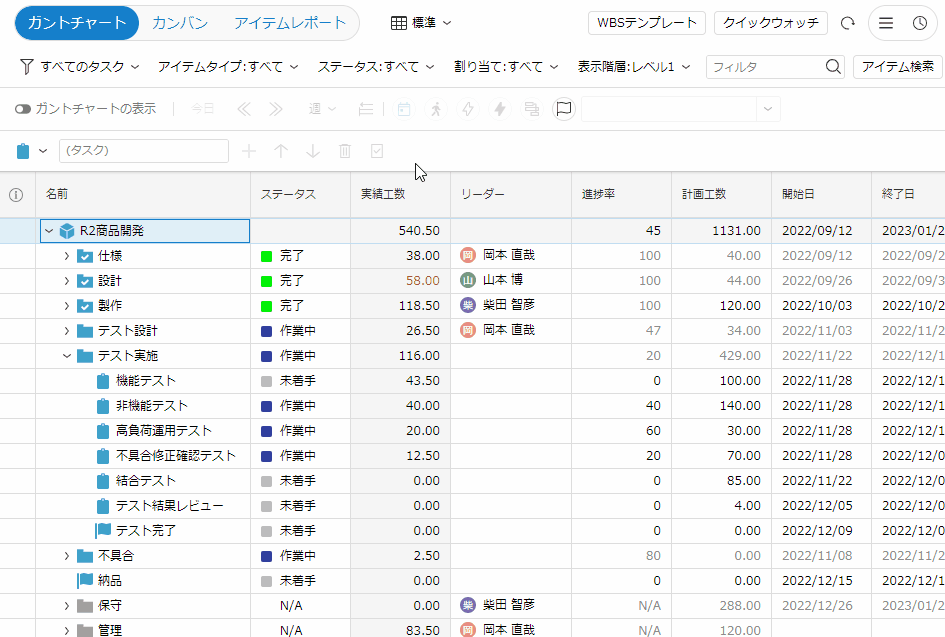Open the ステータス:すべて filter dropdown
Viewport: 945px width, 637px height.
[376, 67]
